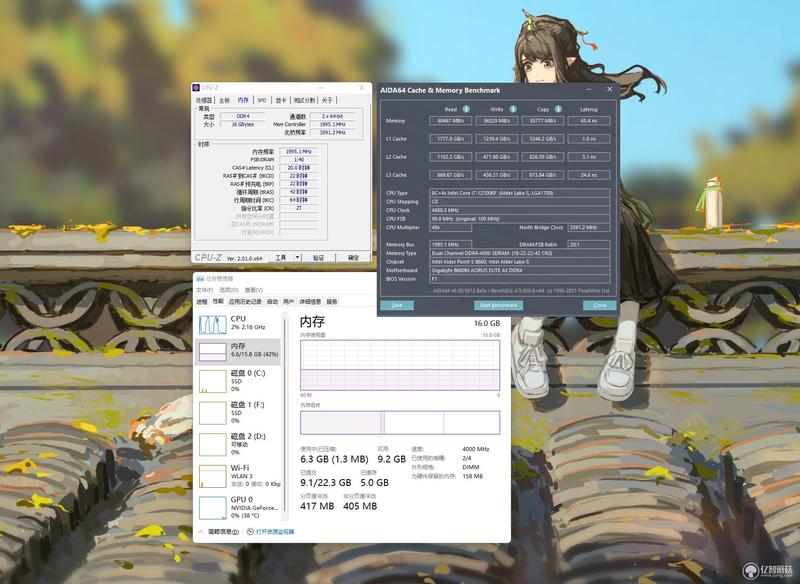Click the CPU Type field in AIDA64
This screenshot has height=584, width=800.
pyautogui.click(x=520, y=193)
